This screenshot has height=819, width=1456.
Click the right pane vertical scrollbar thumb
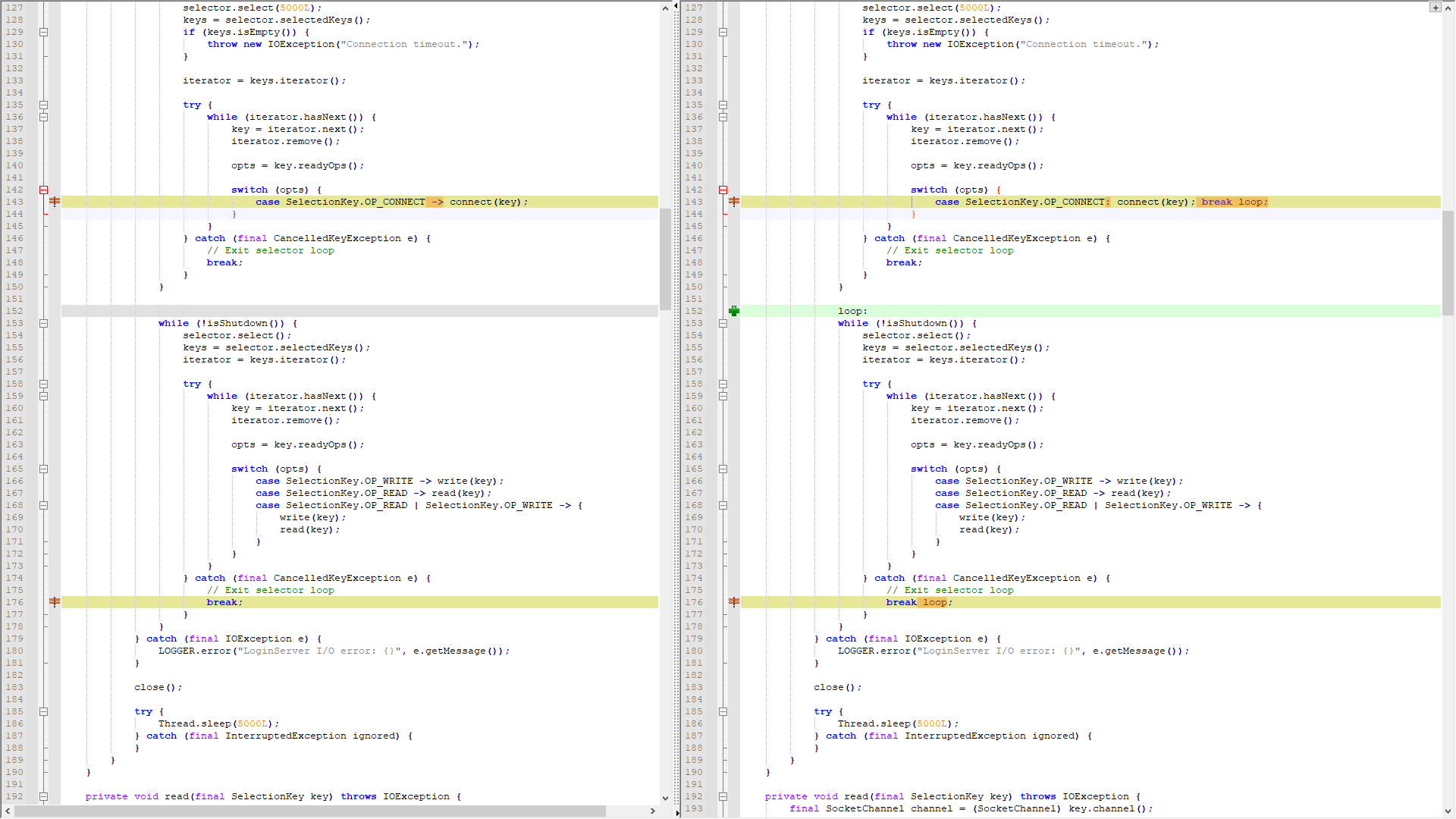(x=1448, y=264)
